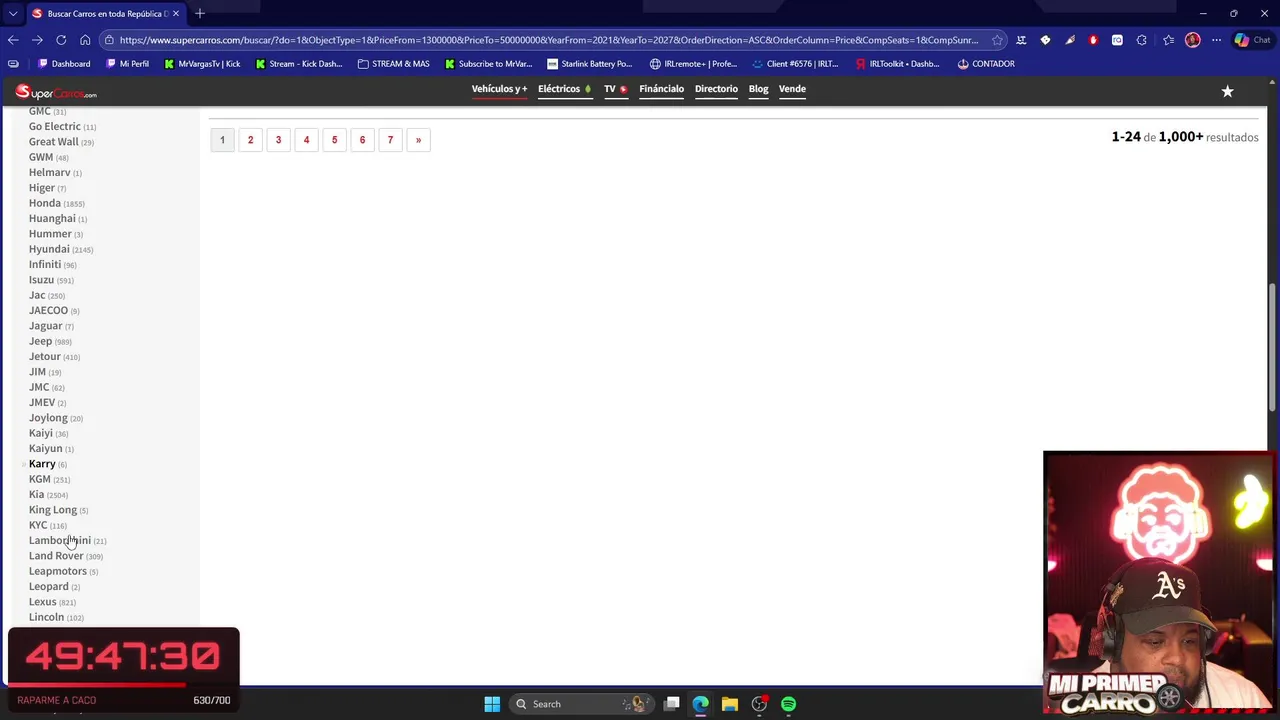The image size is (1280, 720).
Task: Open the Windows Start menu
Action: pyautogui.click(x=492, y=704)
